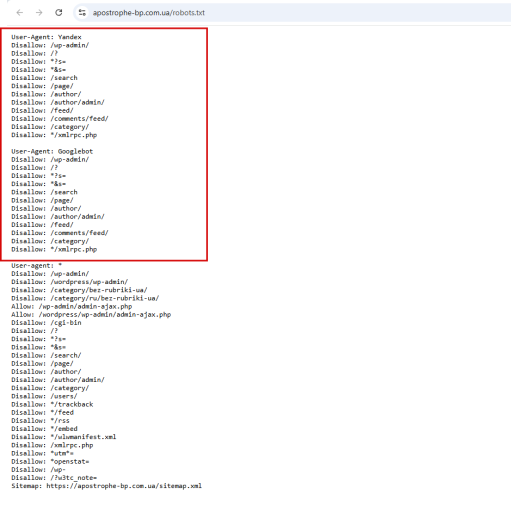Click the browser forward arrow

(x=39, y=13)
